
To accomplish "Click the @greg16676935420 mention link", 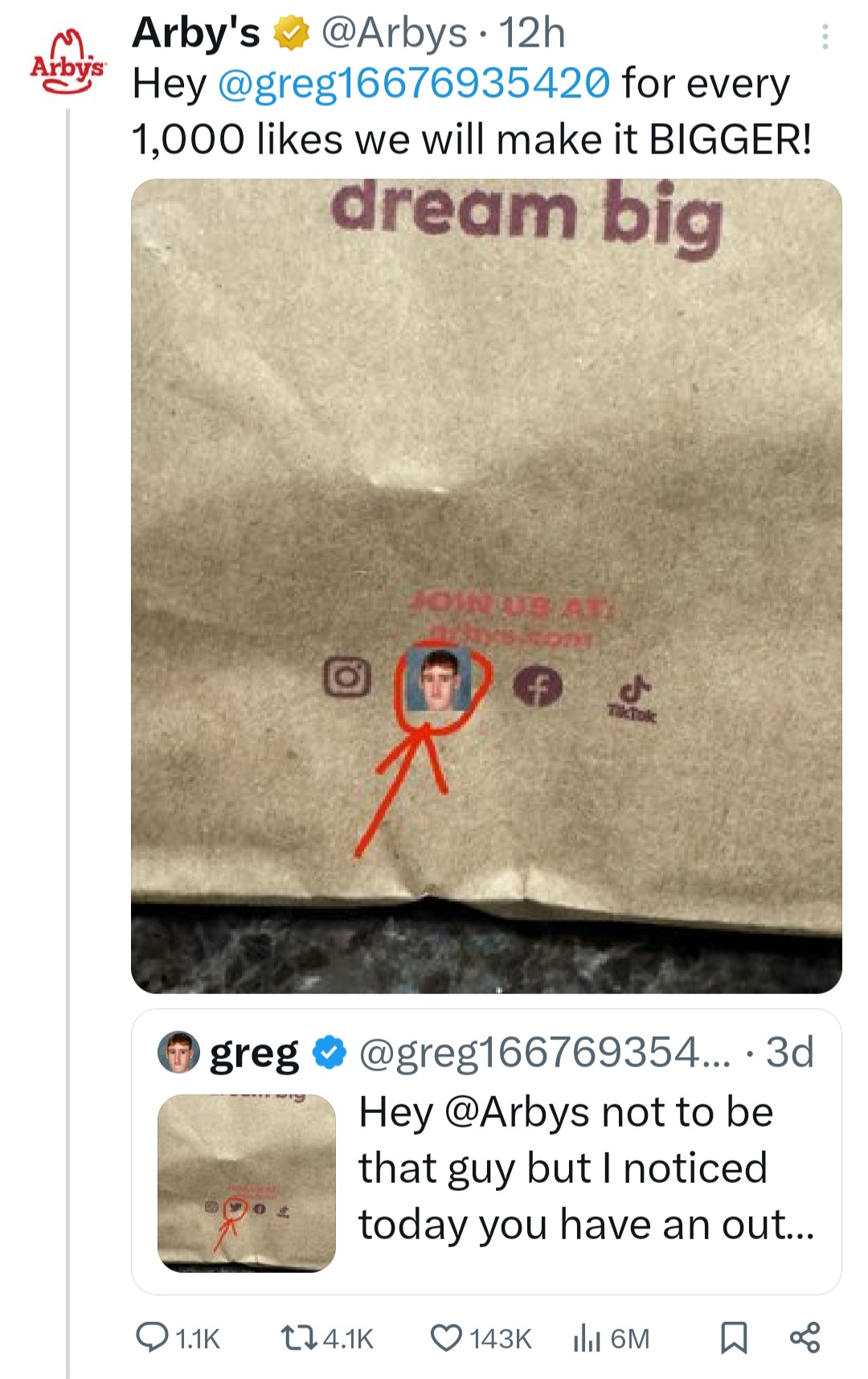I will 414,84.
